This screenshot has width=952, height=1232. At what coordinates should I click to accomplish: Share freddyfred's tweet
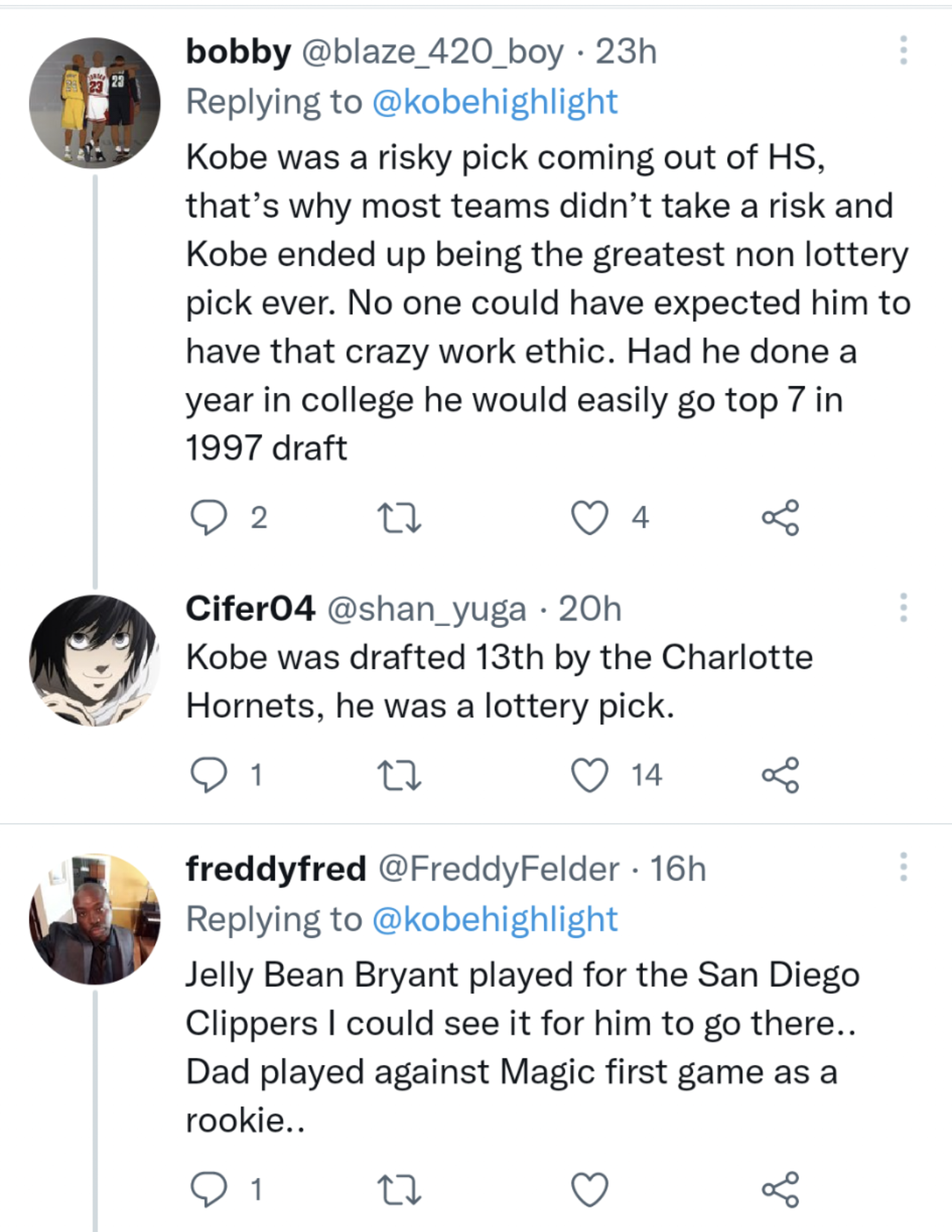780,1189
